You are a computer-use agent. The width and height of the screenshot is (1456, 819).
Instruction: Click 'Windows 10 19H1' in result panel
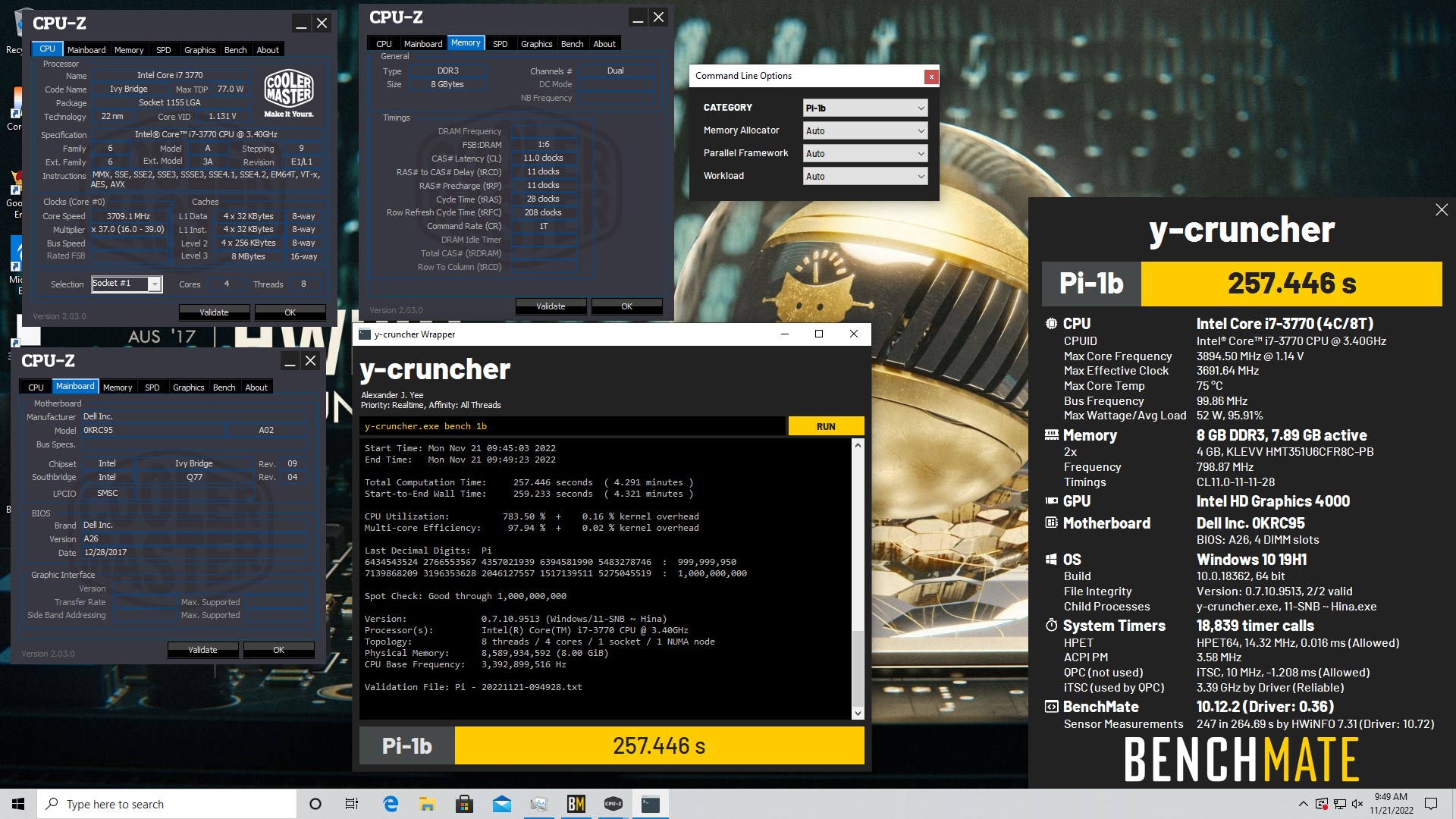(x=1251, y=560)
